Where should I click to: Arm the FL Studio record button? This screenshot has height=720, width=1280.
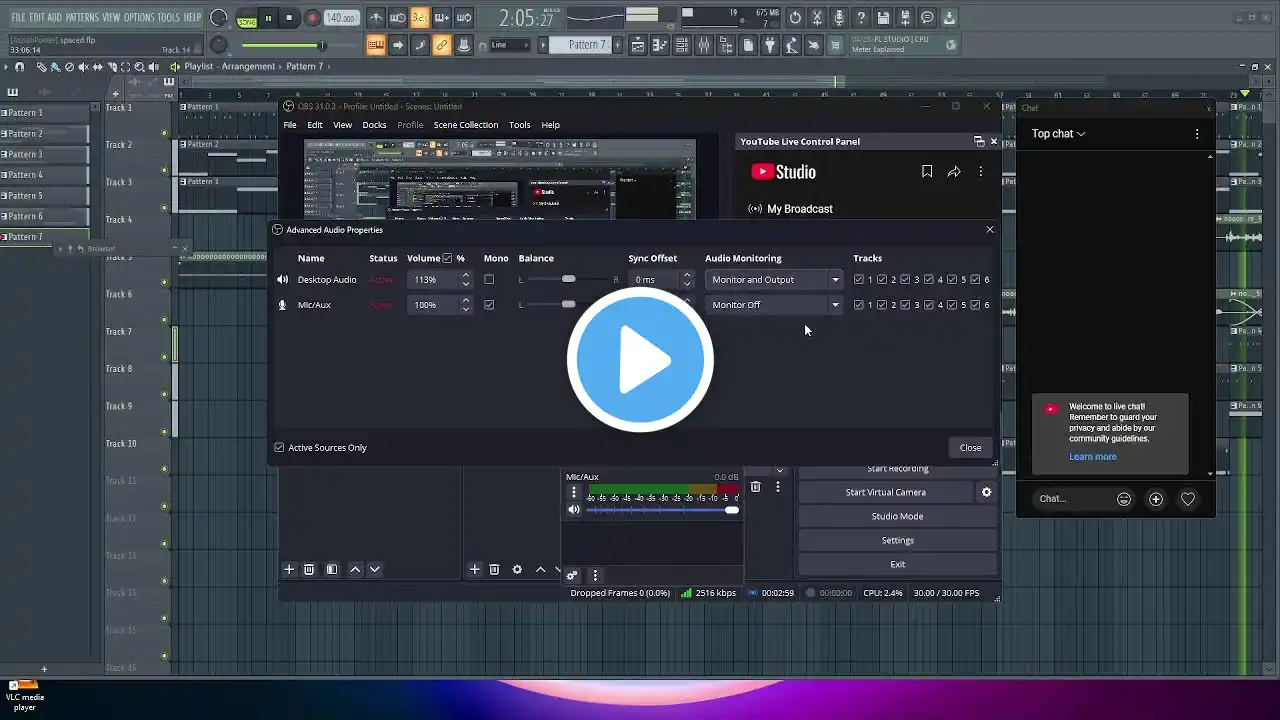click(x=312, y=18)
